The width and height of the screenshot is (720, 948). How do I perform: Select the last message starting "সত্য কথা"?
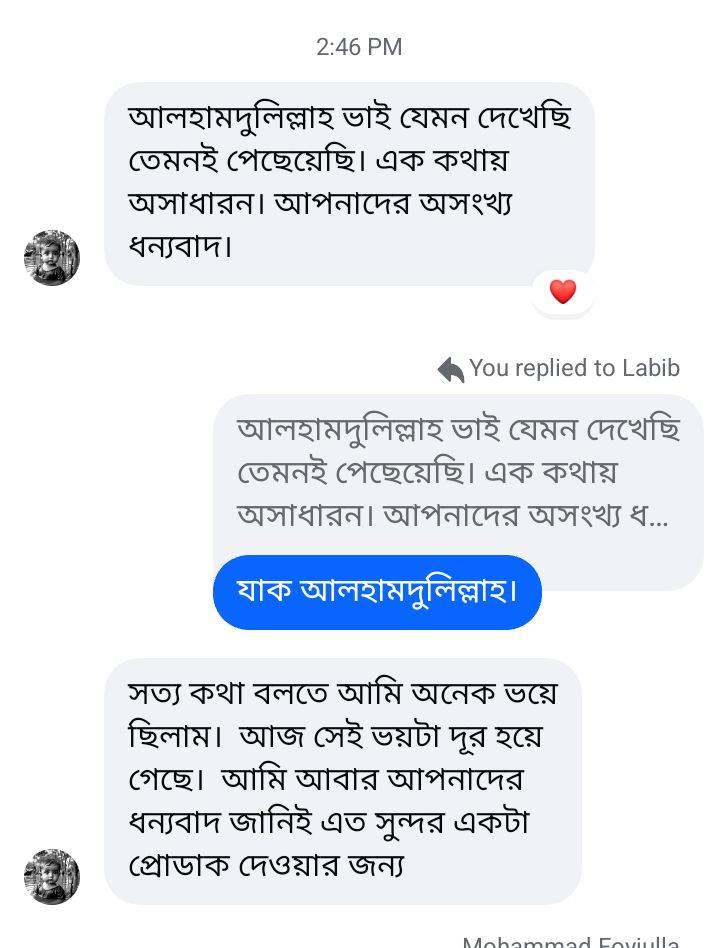pyautogui.click(x=342, y=780)
